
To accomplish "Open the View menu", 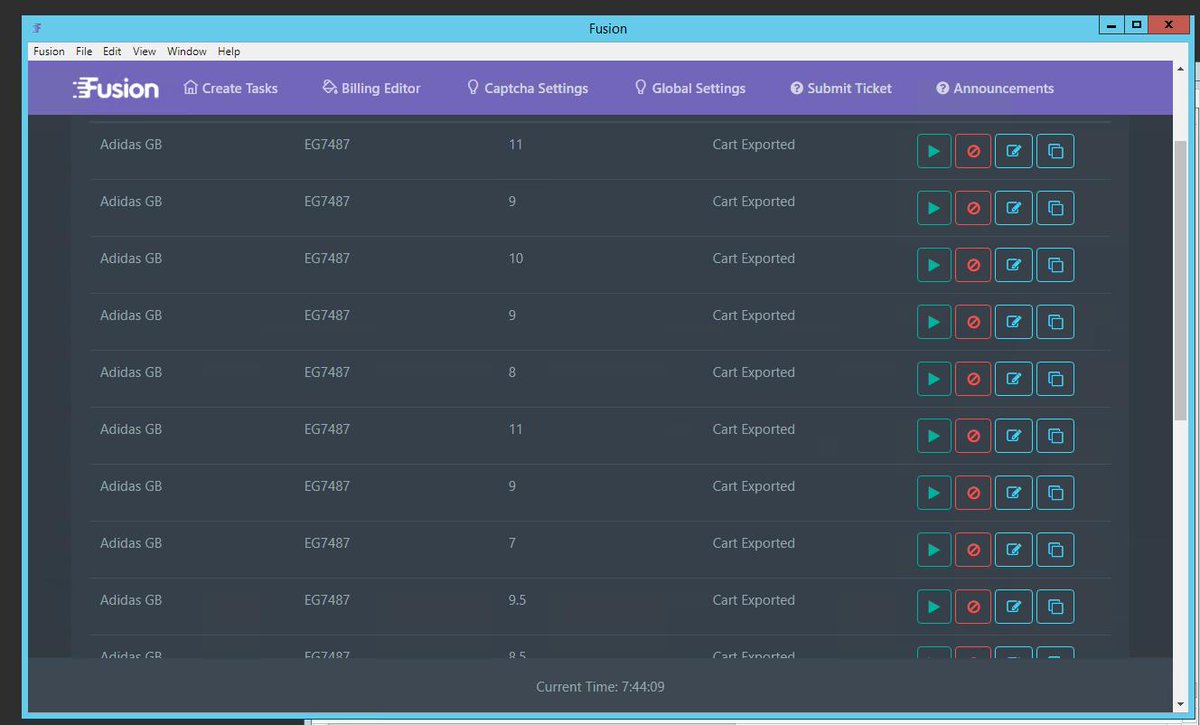I will [x=144, y=51].
